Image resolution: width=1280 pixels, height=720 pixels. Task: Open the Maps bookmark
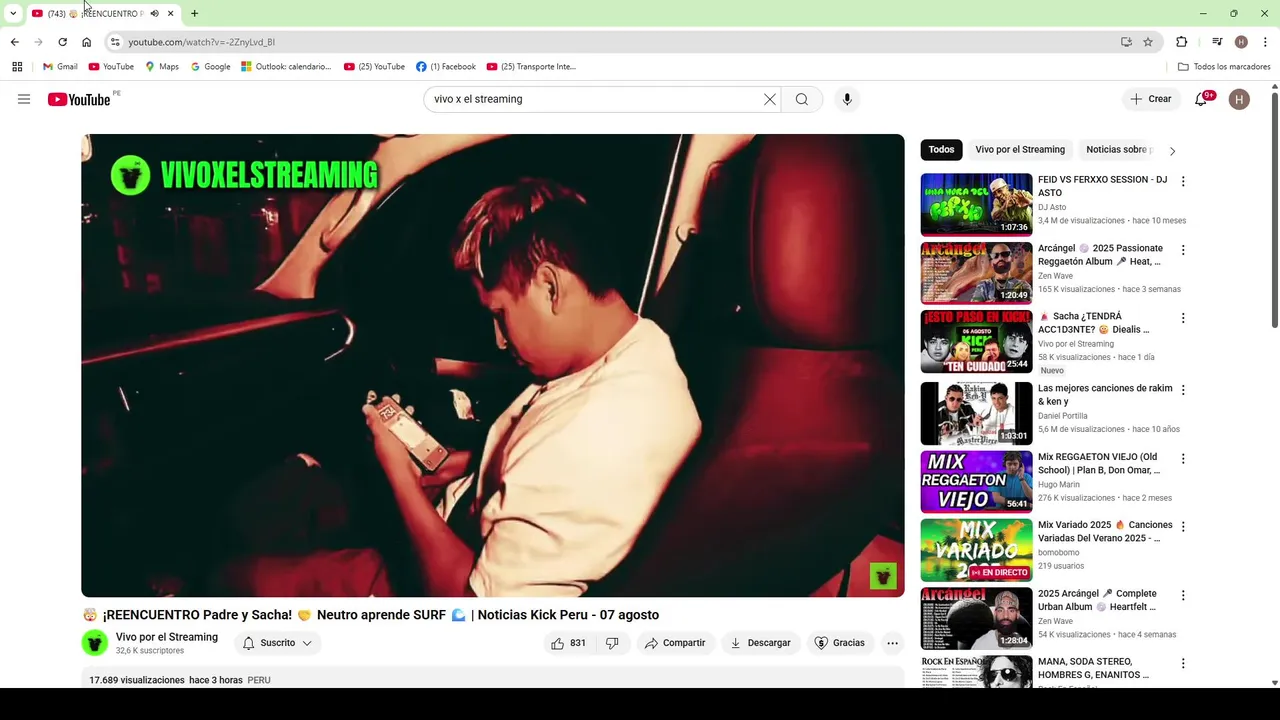(162, 67)
